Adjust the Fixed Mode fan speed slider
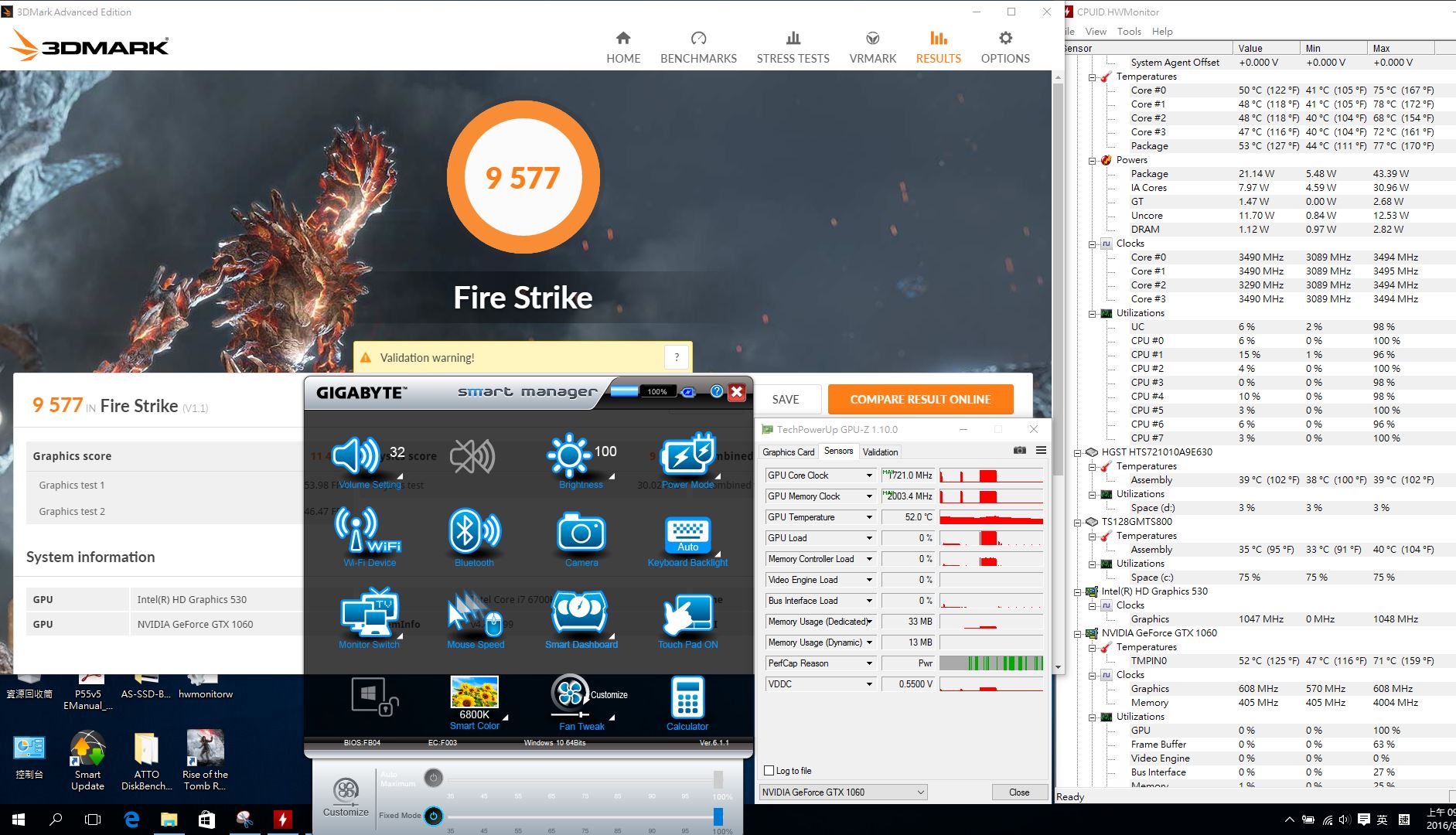The height and width of the screenshot is (835, 1456). pos(718,816)
